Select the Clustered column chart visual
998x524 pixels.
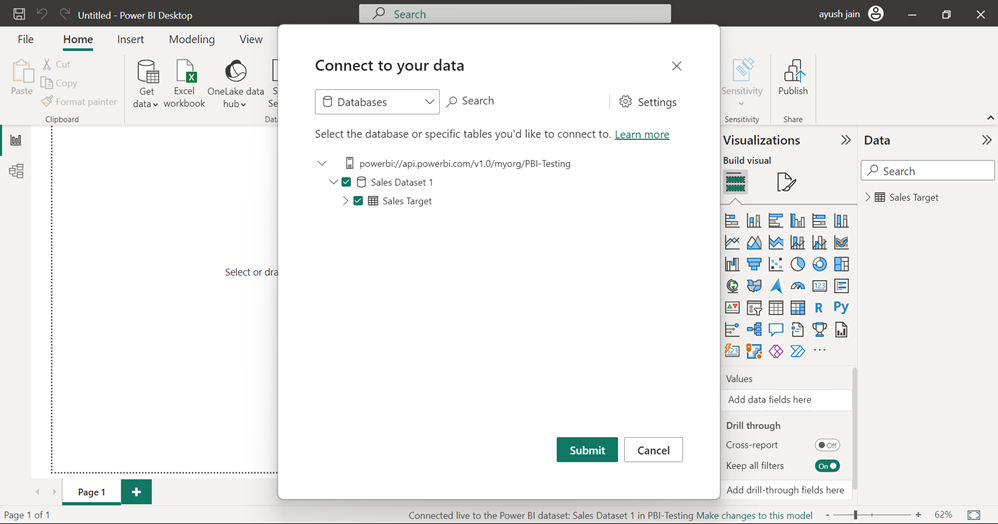[x=798, y=221]
